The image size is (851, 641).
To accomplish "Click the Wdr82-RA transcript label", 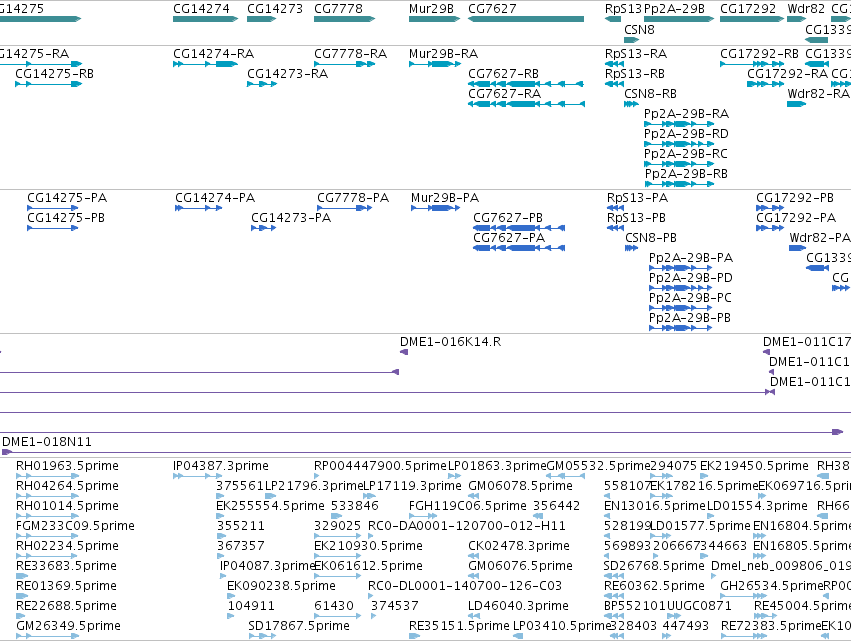I will (x=818, y=94).
